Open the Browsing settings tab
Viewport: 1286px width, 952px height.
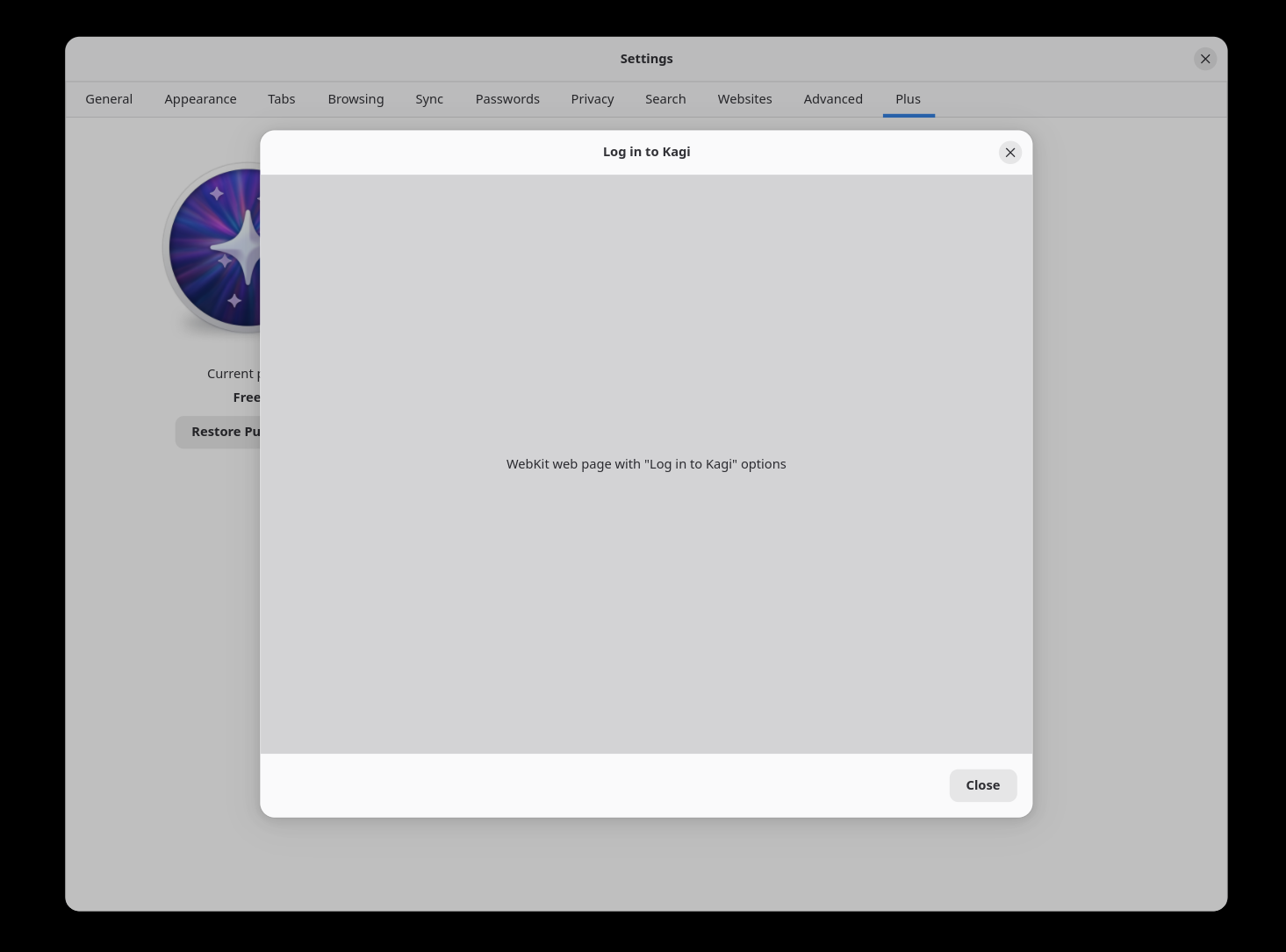pos(356,98)
